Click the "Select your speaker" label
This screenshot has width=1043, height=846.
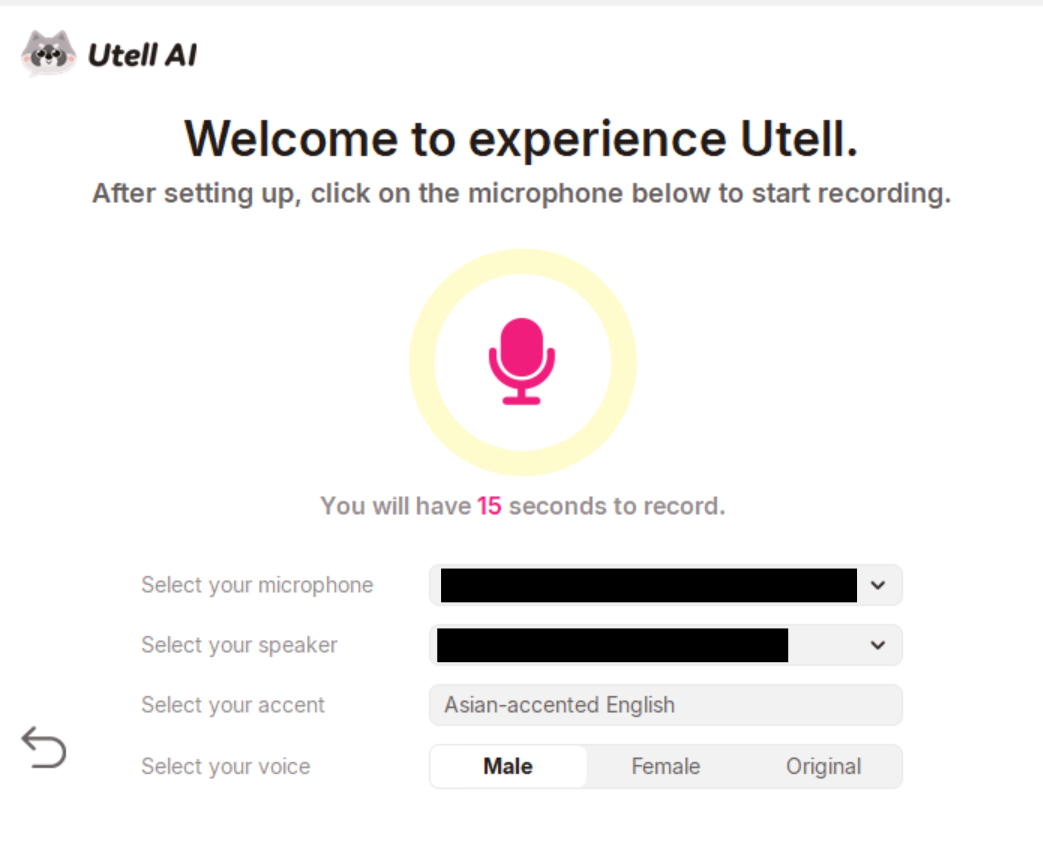pos(239,645)
